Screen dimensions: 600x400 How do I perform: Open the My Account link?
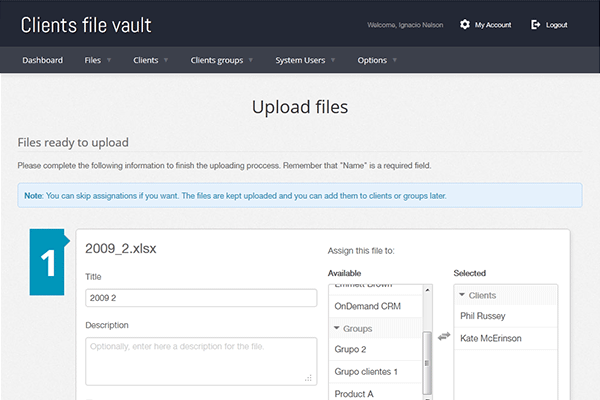(492, 24)
